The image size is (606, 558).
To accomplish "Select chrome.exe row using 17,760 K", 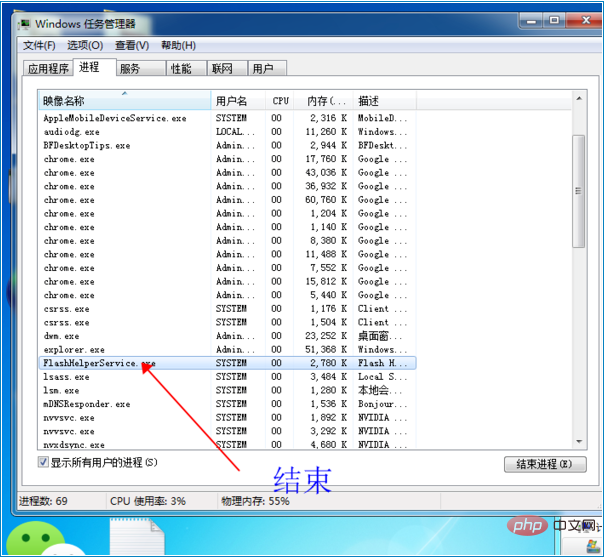I will coord(227,159).
